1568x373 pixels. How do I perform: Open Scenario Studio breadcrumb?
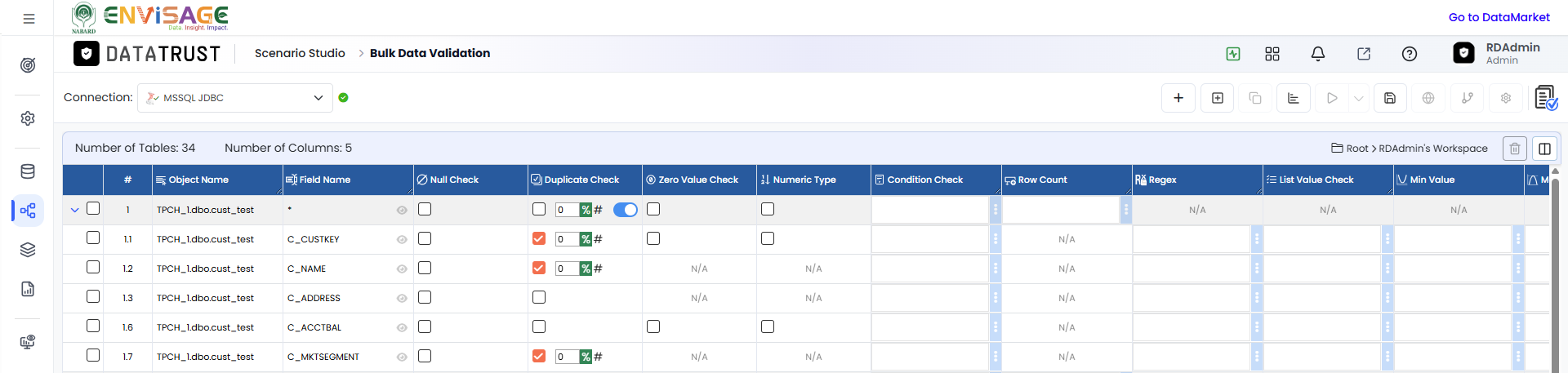coord(300,53)
